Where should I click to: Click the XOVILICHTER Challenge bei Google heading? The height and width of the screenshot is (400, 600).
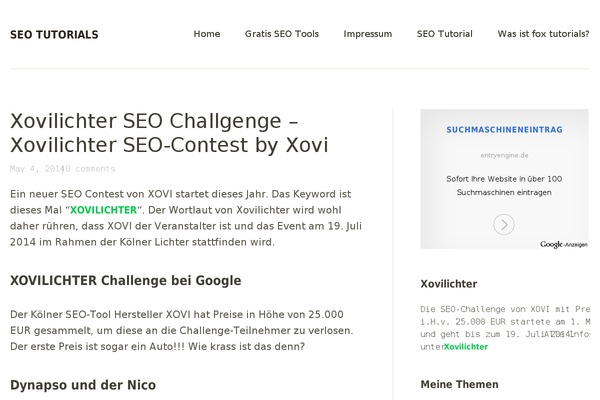(x=126, y=281)
